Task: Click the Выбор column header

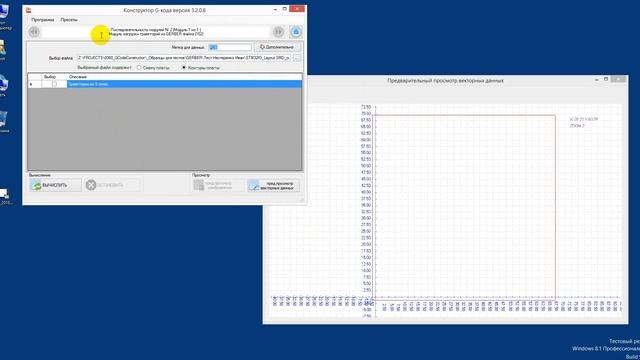Action: [x=54, y=77]
